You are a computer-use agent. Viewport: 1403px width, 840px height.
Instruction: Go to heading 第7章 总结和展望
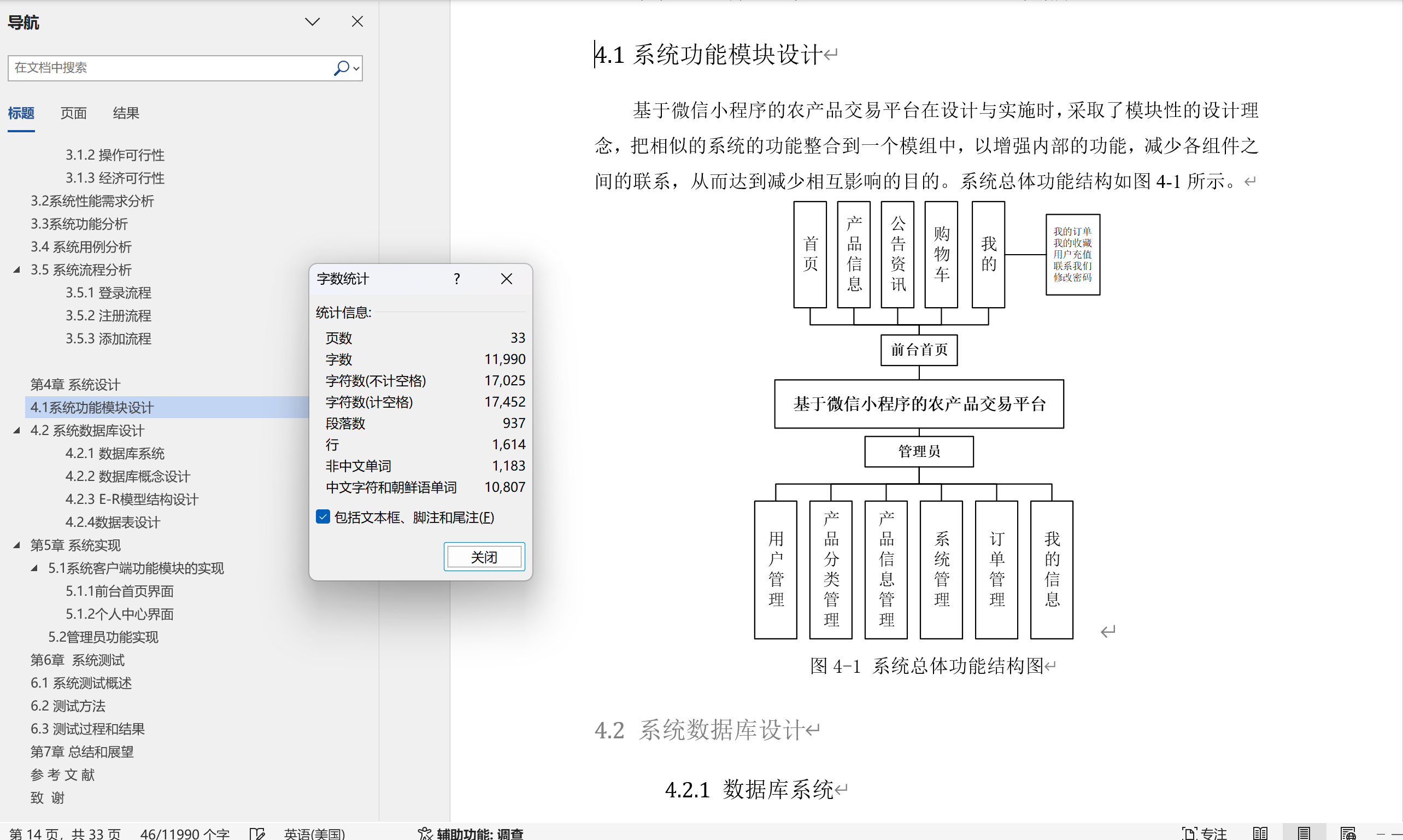[x=82, y=751]
